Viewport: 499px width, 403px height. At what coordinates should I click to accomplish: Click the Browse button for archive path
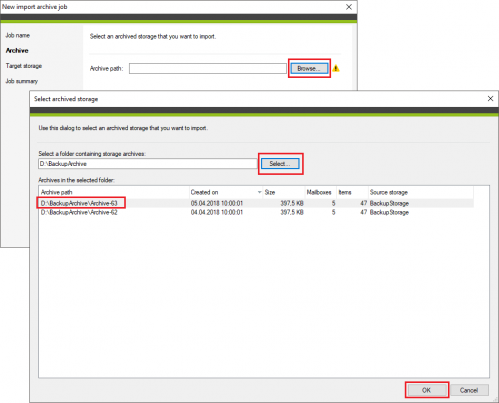coord(309,68)
